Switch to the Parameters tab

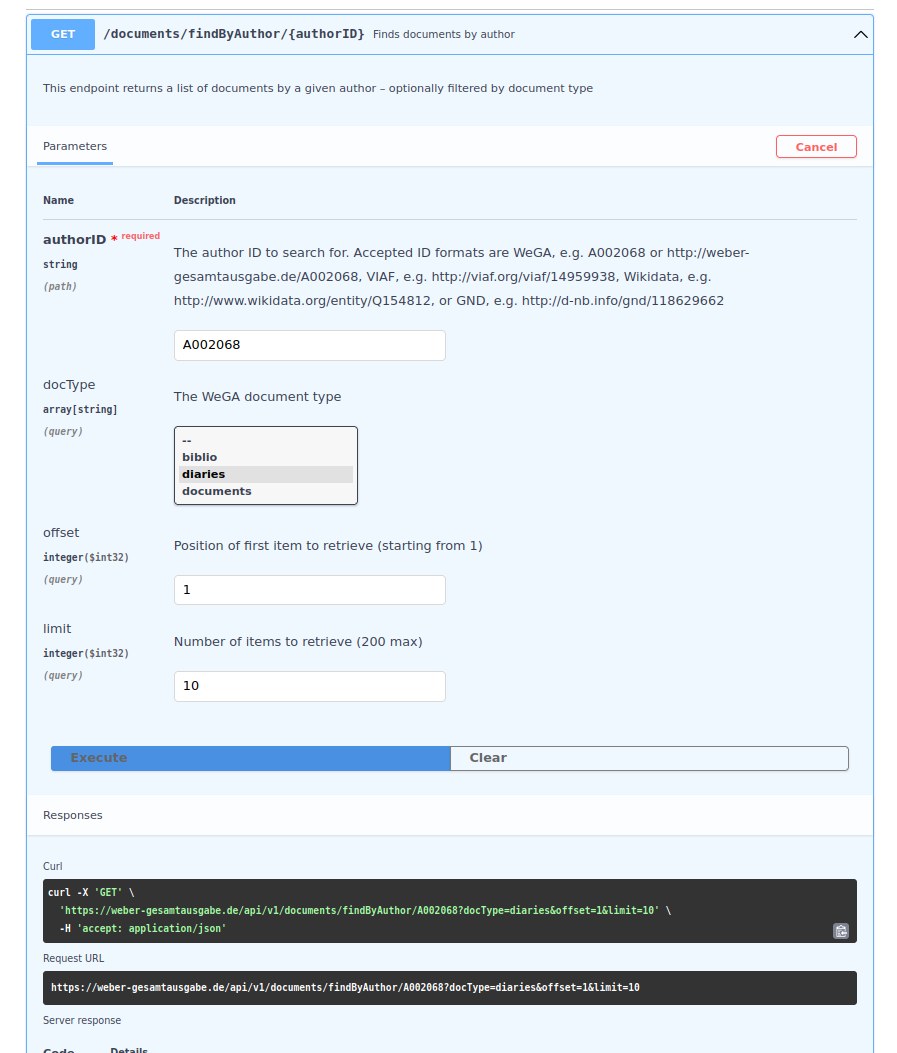click(75, 146)
